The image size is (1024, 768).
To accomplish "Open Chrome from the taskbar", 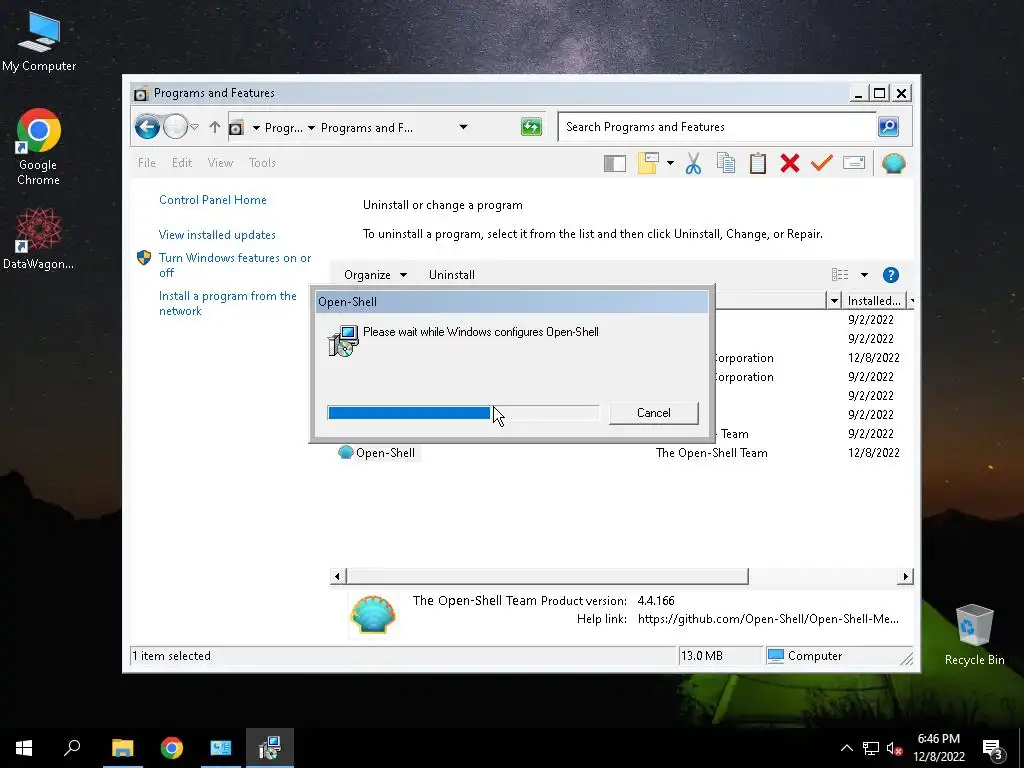I will pyautogui.click(x=172, y=748).
